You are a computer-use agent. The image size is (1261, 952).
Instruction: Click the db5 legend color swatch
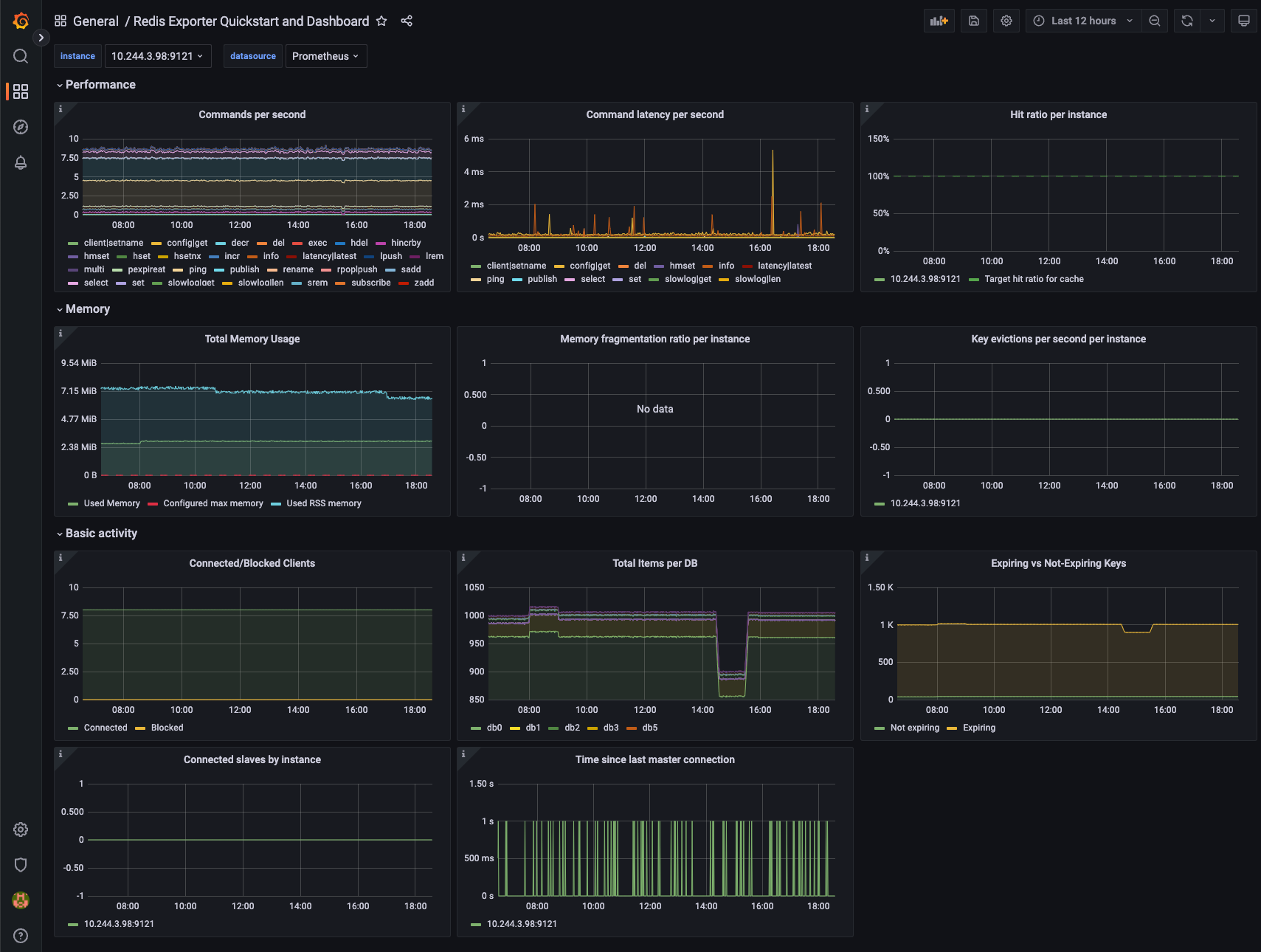(632, 728)
